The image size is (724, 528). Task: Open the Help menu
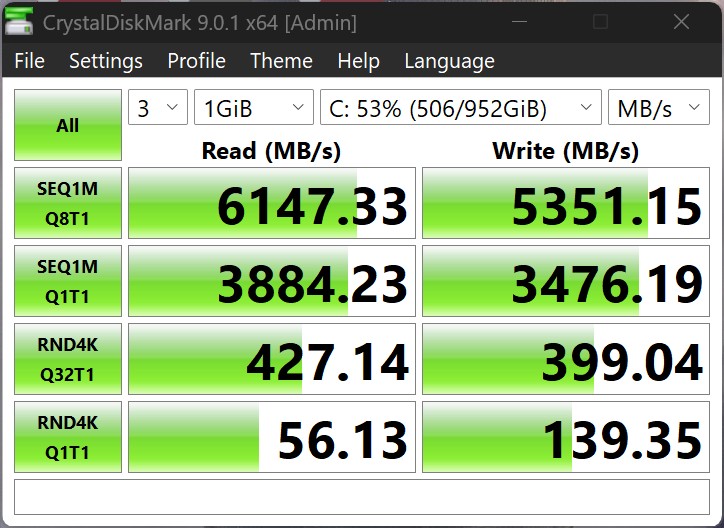pyautogui.click(x=358, y=61)
